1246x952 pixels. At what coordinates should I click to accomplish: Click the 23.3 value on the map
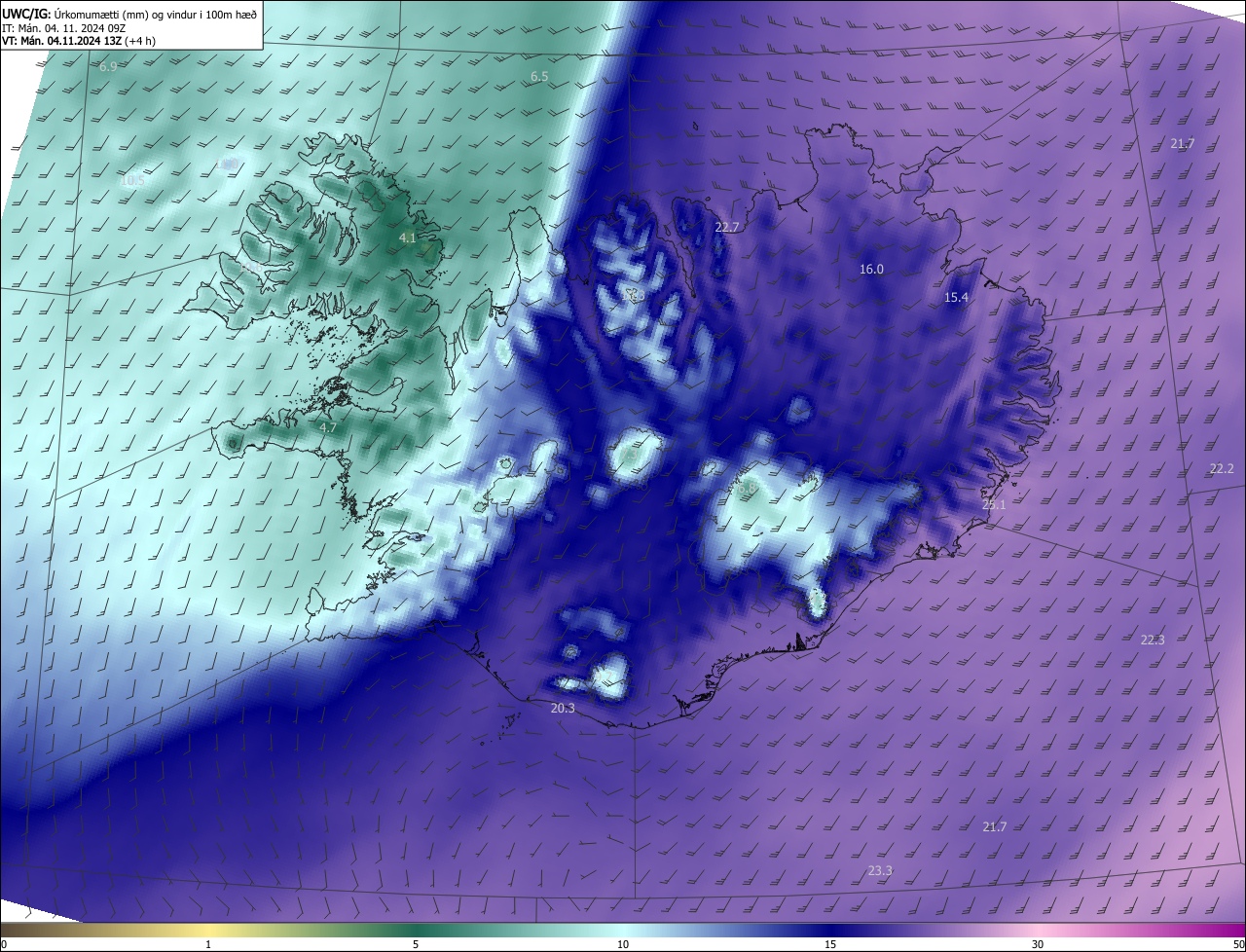(880, 871)
